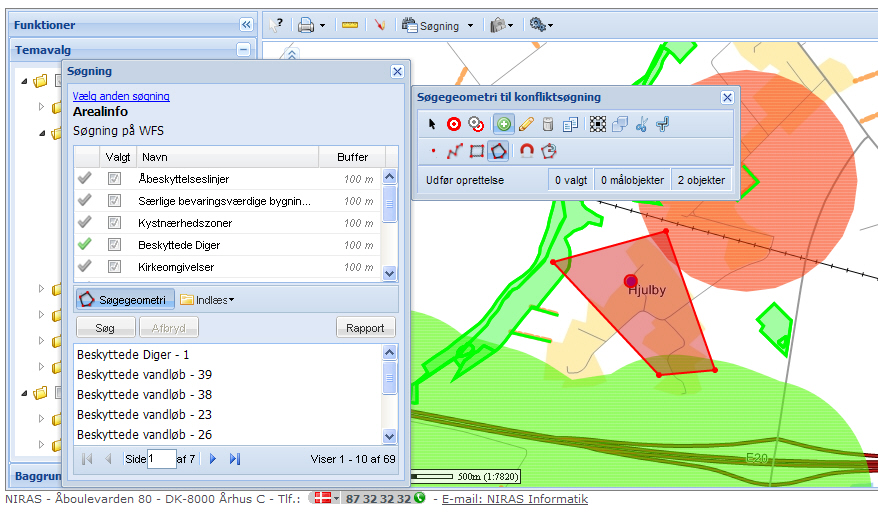Click the Side page number input field
878x519 pixels.
[x=161, y=459]
